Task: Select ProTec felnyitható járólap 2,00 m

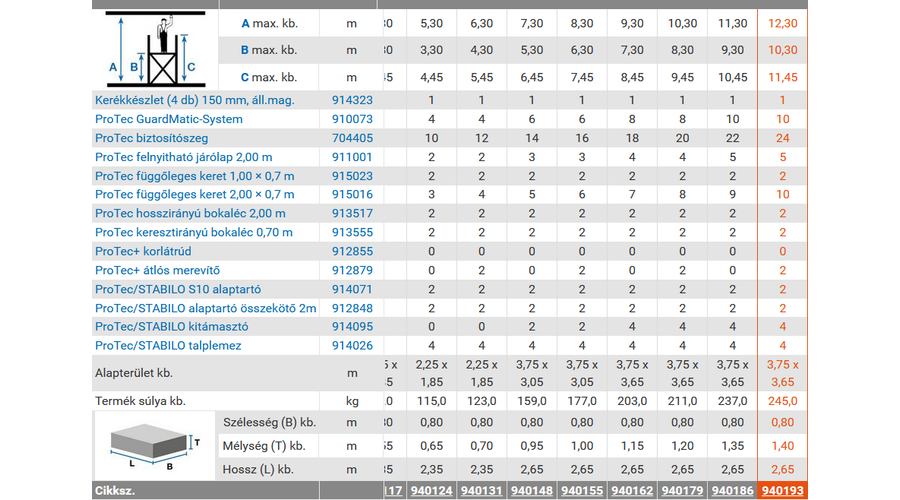Action: click(x=183, y=157)
